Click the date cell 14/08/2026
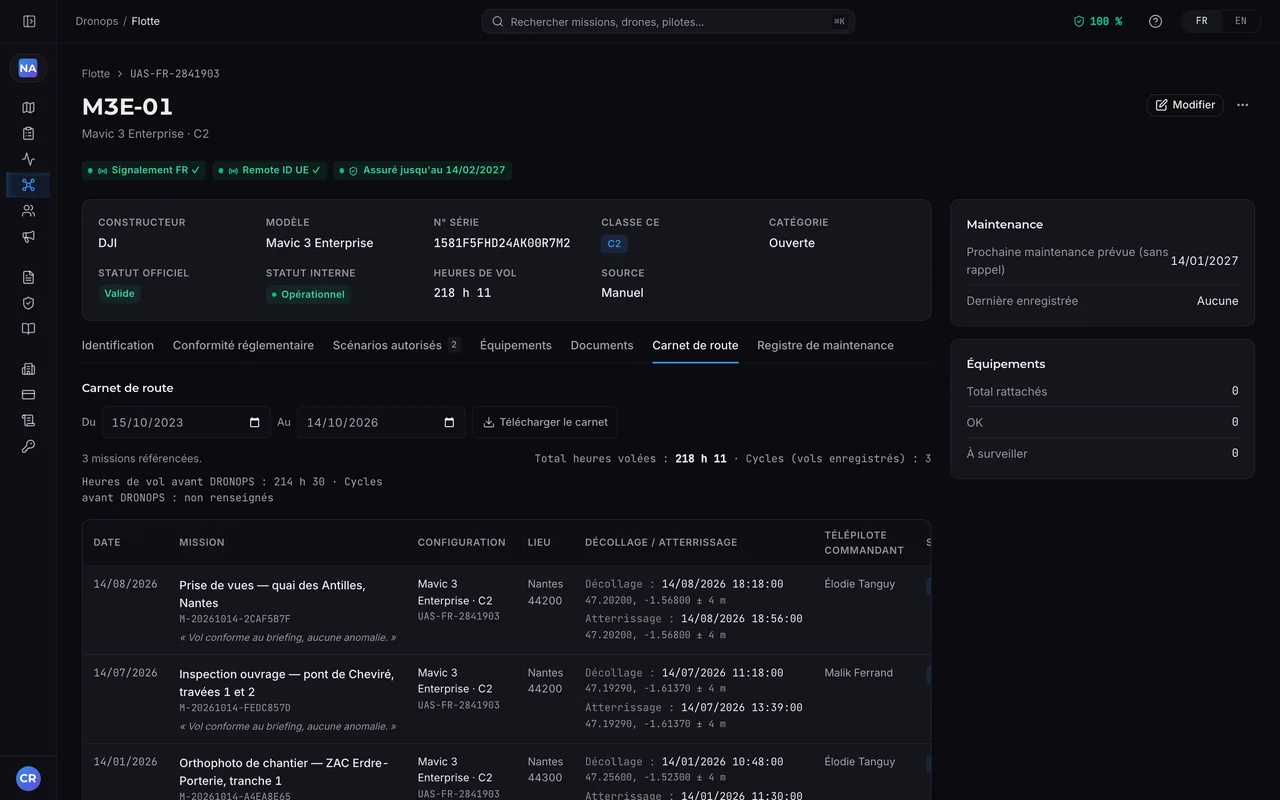The height and width of the screenshot is (800, 1280). (125, 584)
